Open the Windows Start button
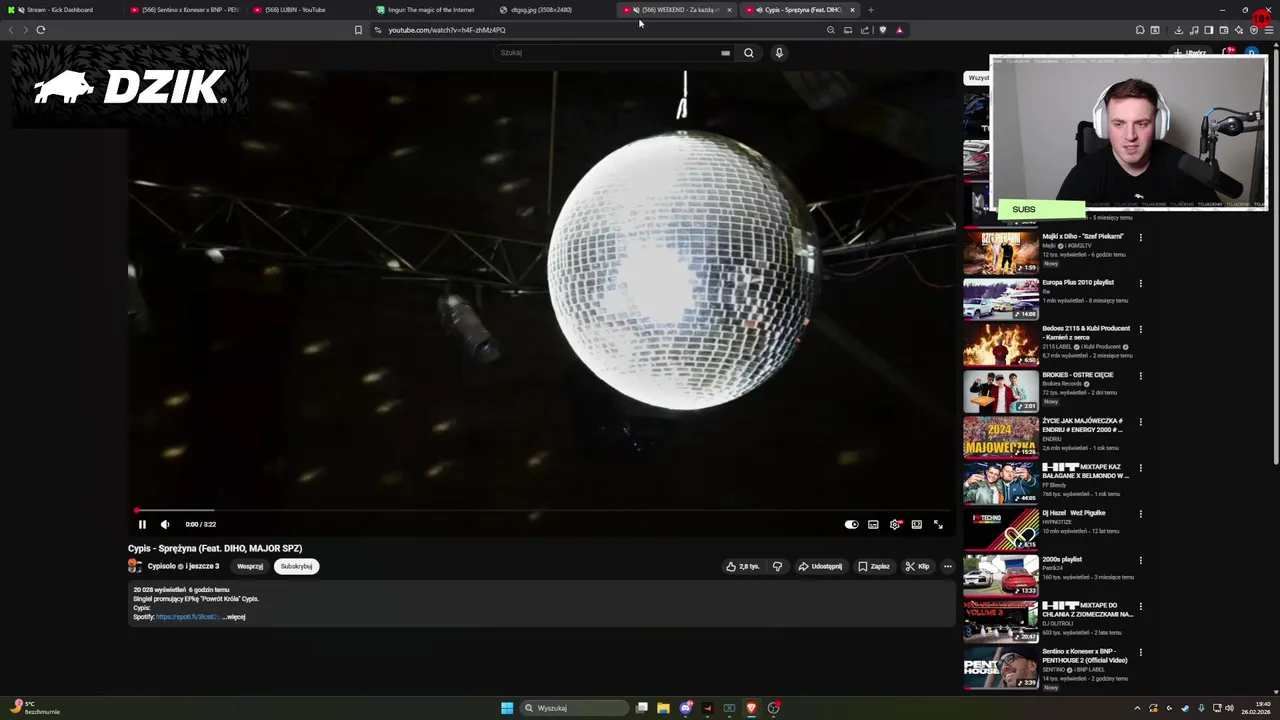The width and height of the screenshot is (1280, 720). [x=507, y=708]
